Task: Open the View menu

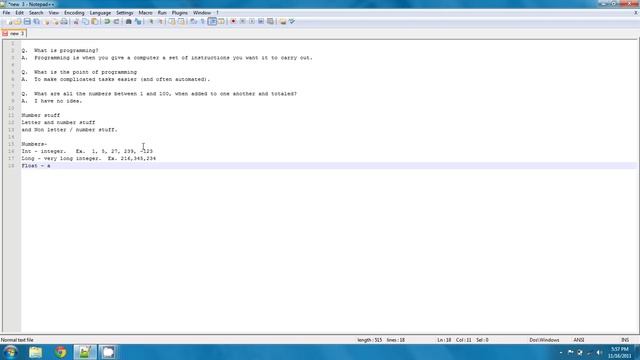Action: pos(53,13)
